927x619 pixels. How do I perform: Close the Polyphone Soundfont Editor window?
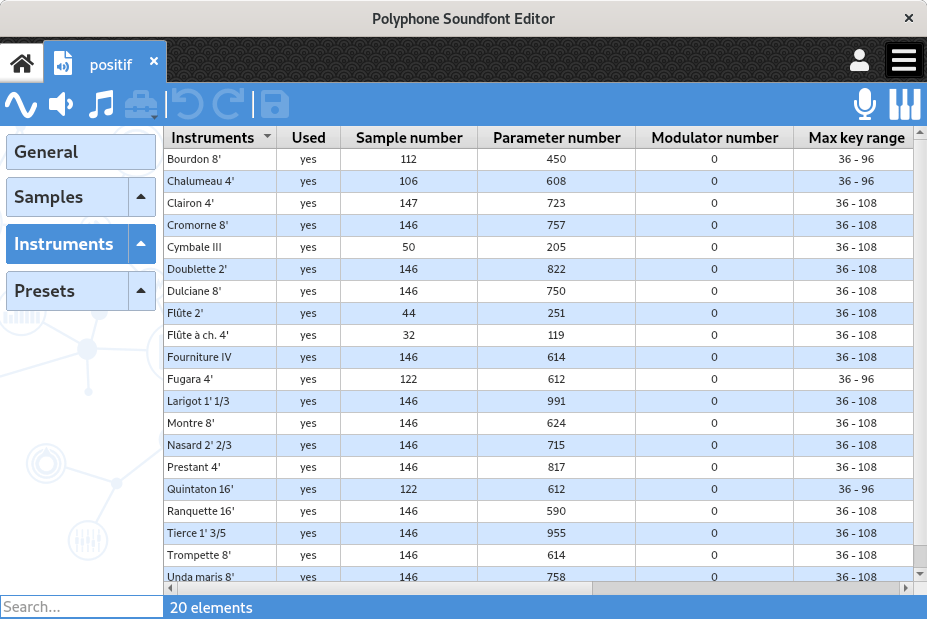(909, 18)
